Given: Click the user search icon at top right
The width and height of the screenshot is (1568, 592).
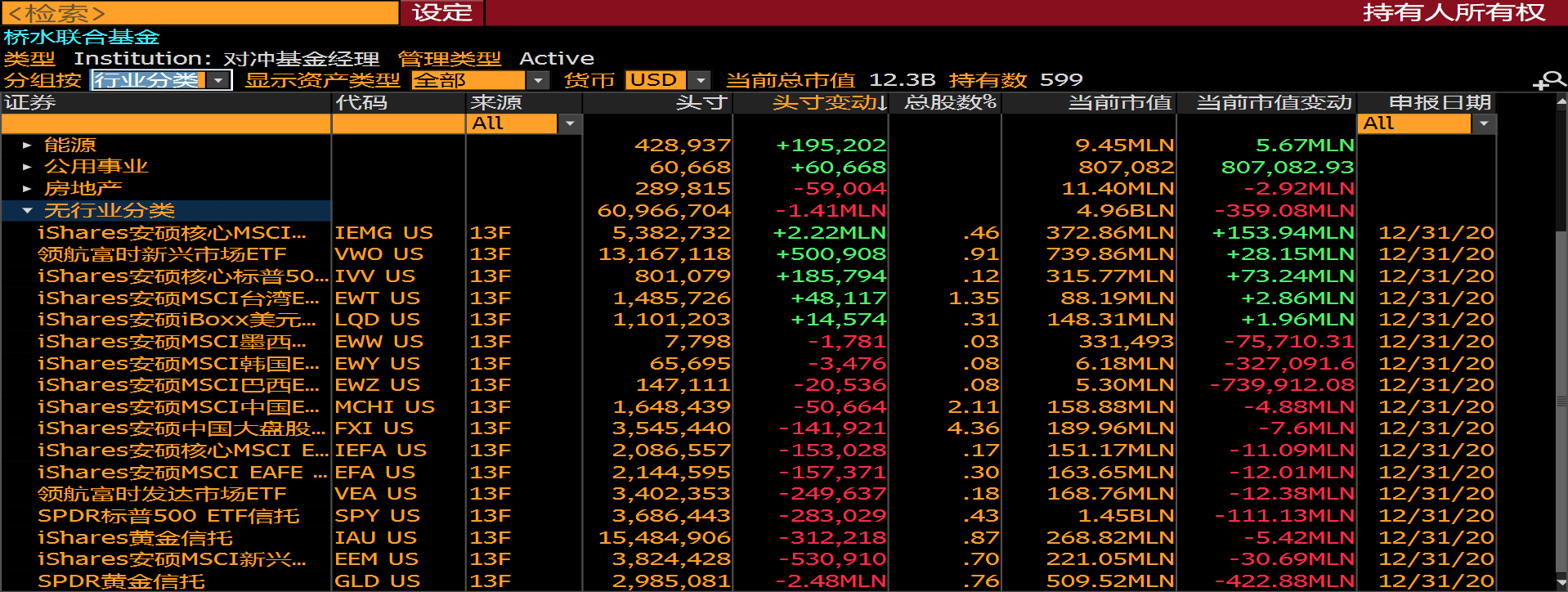Looking at the screenshot, I should click(1549, 80).
